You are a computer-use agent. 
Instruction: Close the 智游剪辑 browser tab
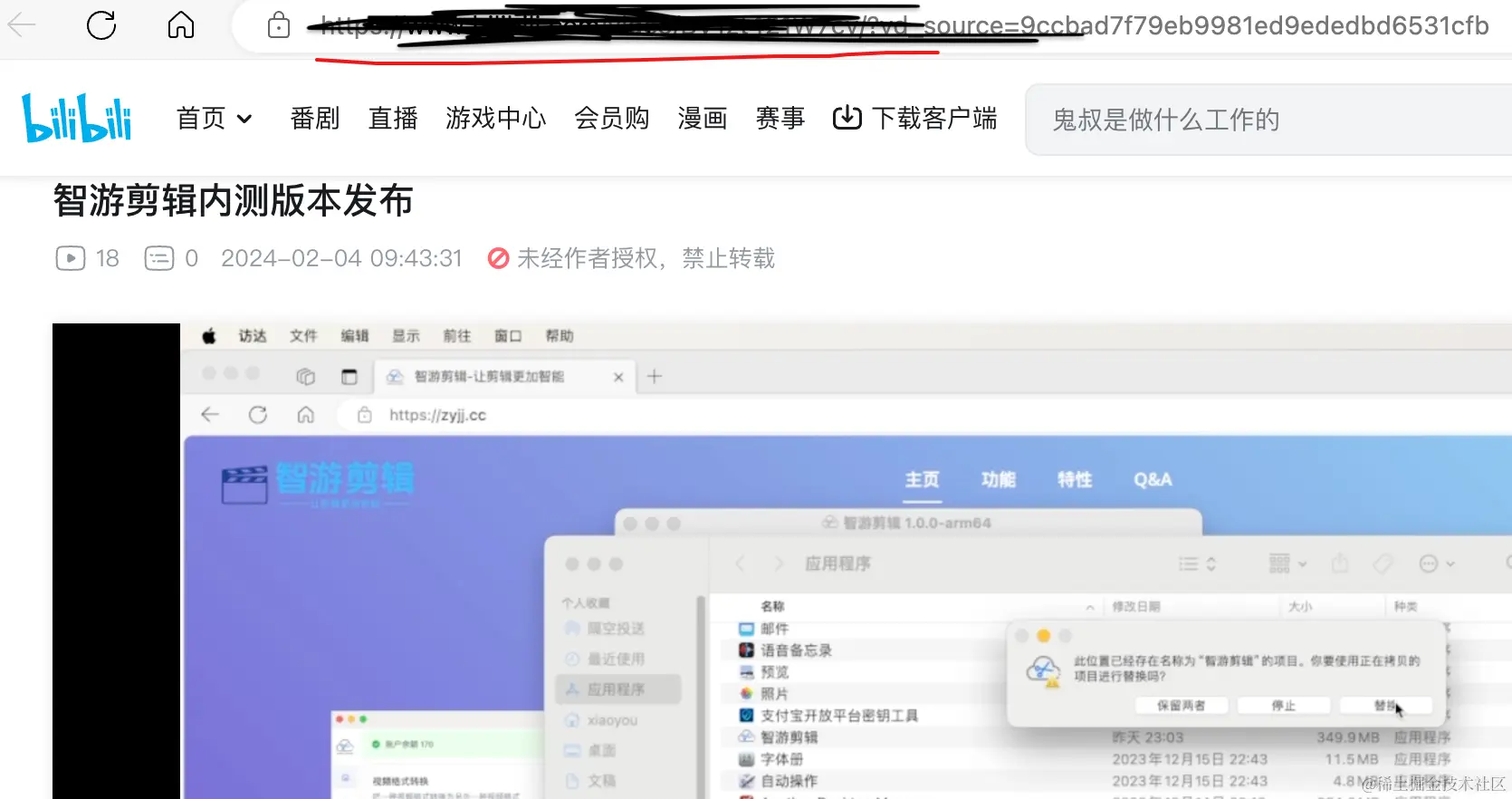tap(618, 377)
